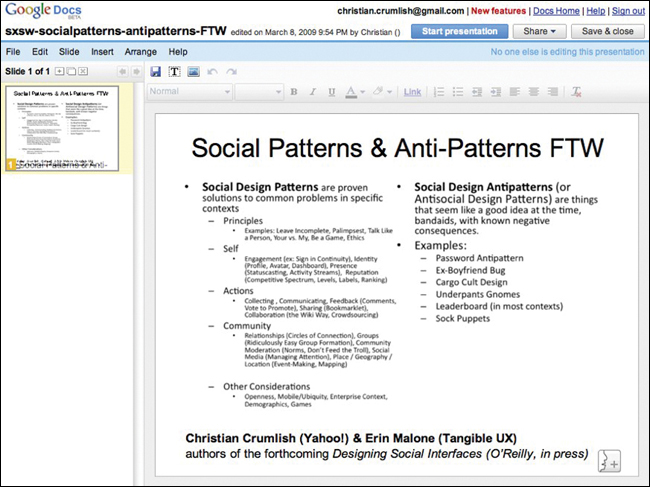Click the speaker notes icon on slide
This screenshot has height=487, width=650.
[x=609, y=460]
